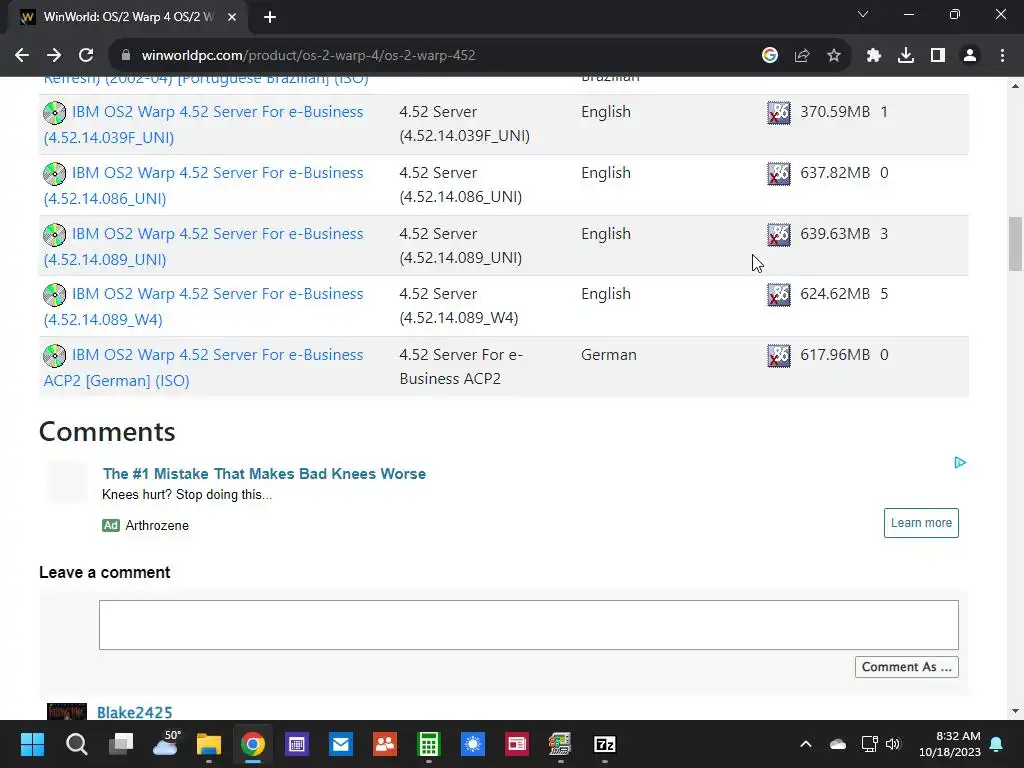Open the volume control in system tray
This screenshot has width=1024, height=768.
click(x=893, y=744)
